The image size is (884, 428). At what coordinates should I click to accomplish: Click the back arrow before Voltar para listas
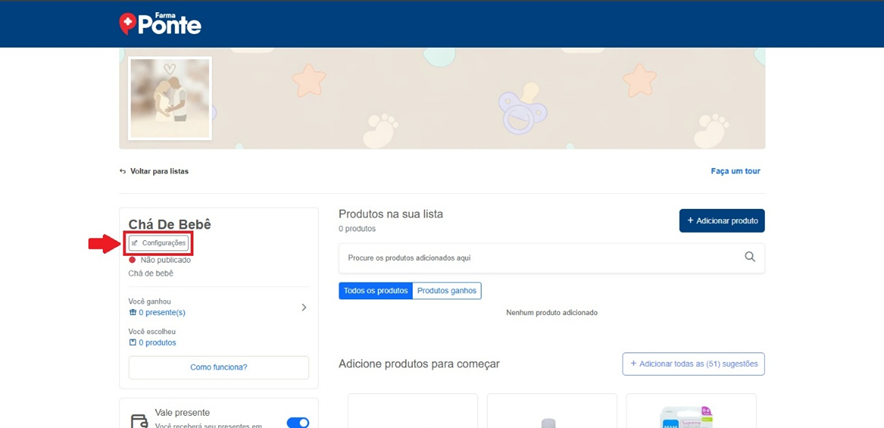coord(123,171)
